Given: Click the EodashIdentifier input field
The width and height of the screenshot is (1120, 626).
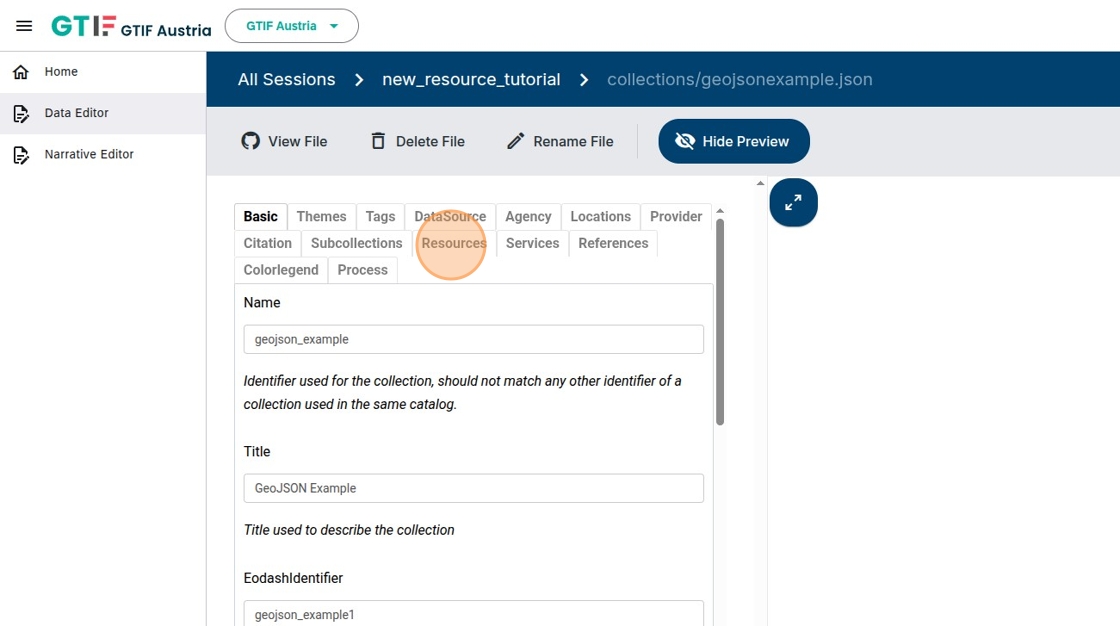Looking at the screenshot, I should click(x=474, y=613).
